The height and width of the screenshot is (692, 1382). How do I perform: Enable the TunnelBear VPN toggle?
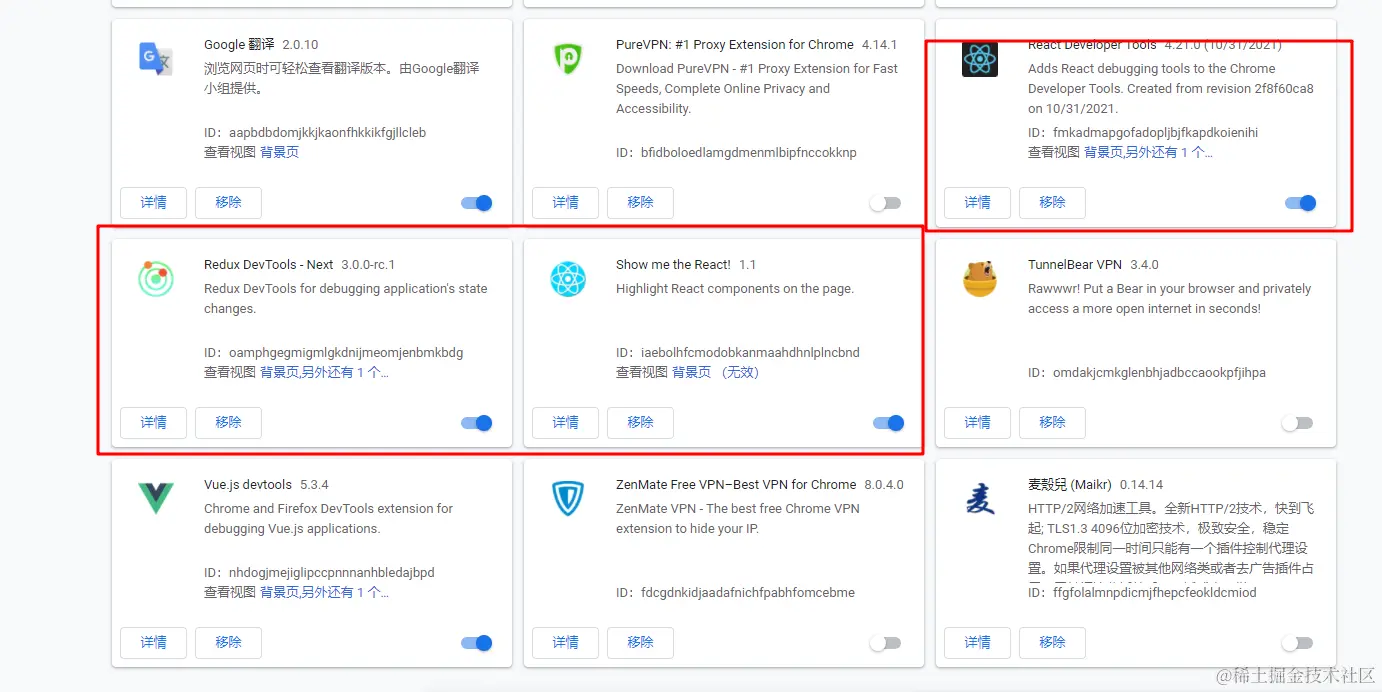point(1297,423)
